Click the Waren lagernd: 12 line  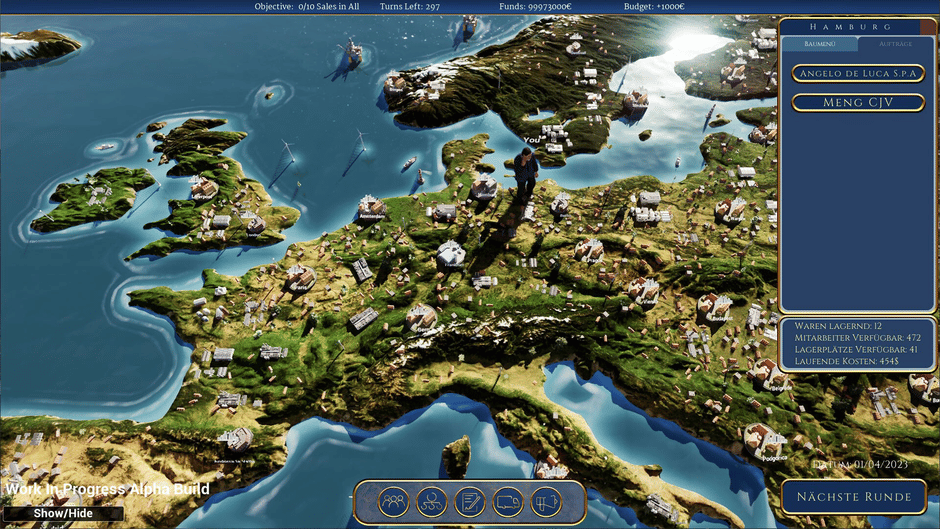[838, 326]
